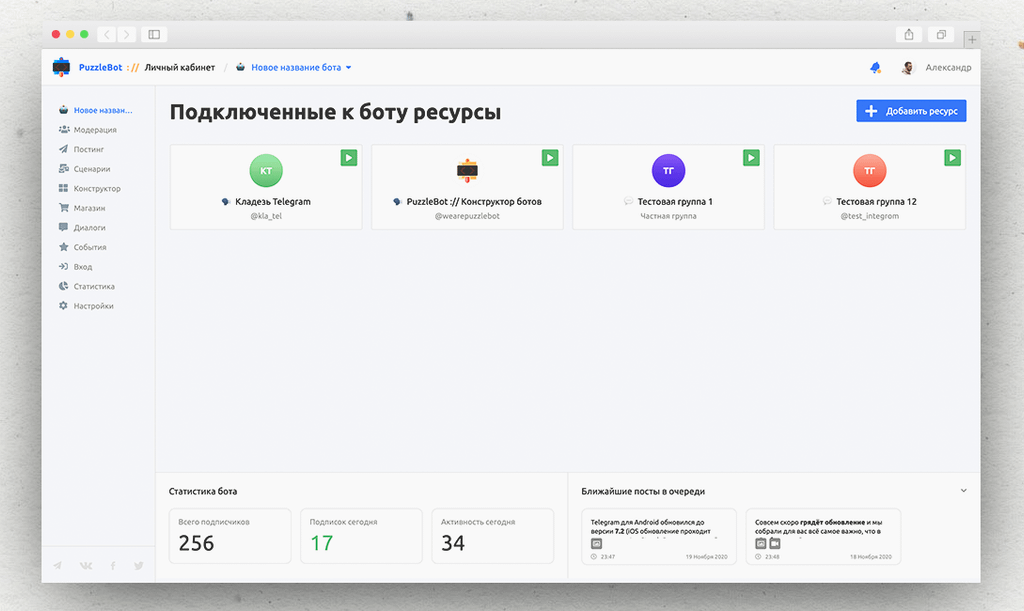
Task: Click the PuzzleBot Конструктор ботов card logo
Action: [x=467, y=170]
